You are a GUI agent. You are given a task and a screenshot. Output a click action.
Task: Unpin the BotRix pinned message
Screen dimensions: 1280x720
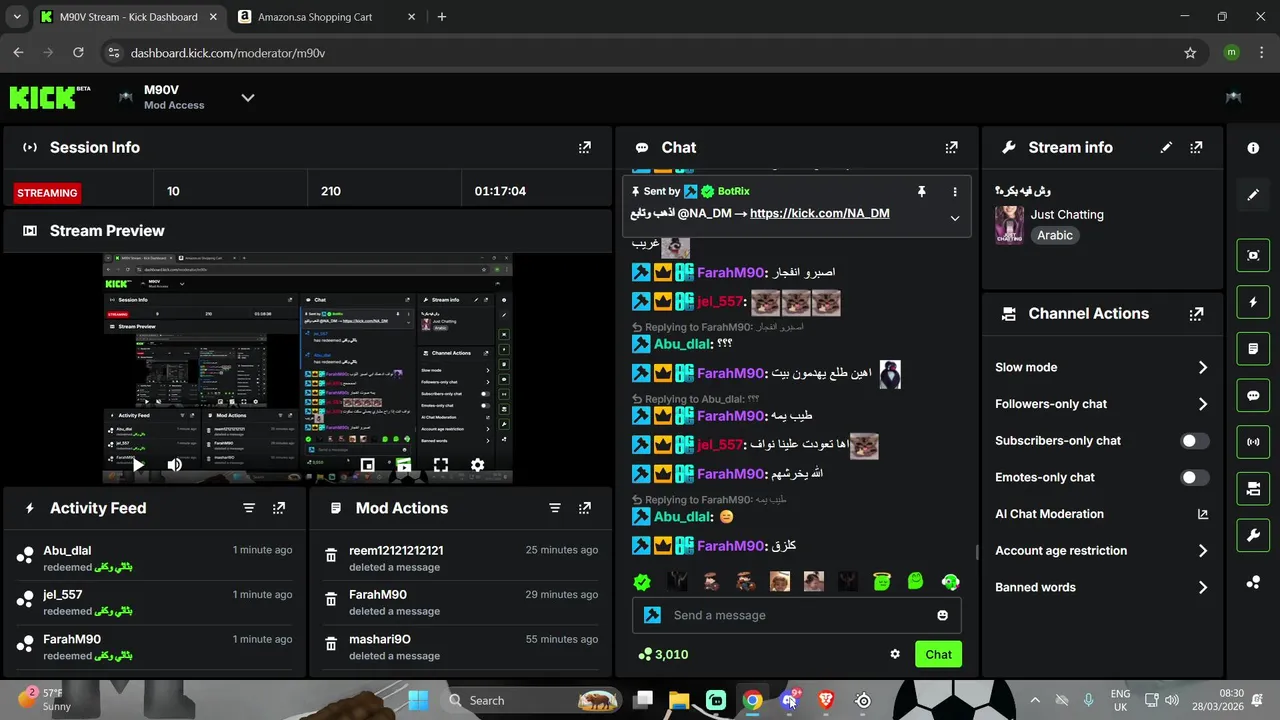pos(922,191)
